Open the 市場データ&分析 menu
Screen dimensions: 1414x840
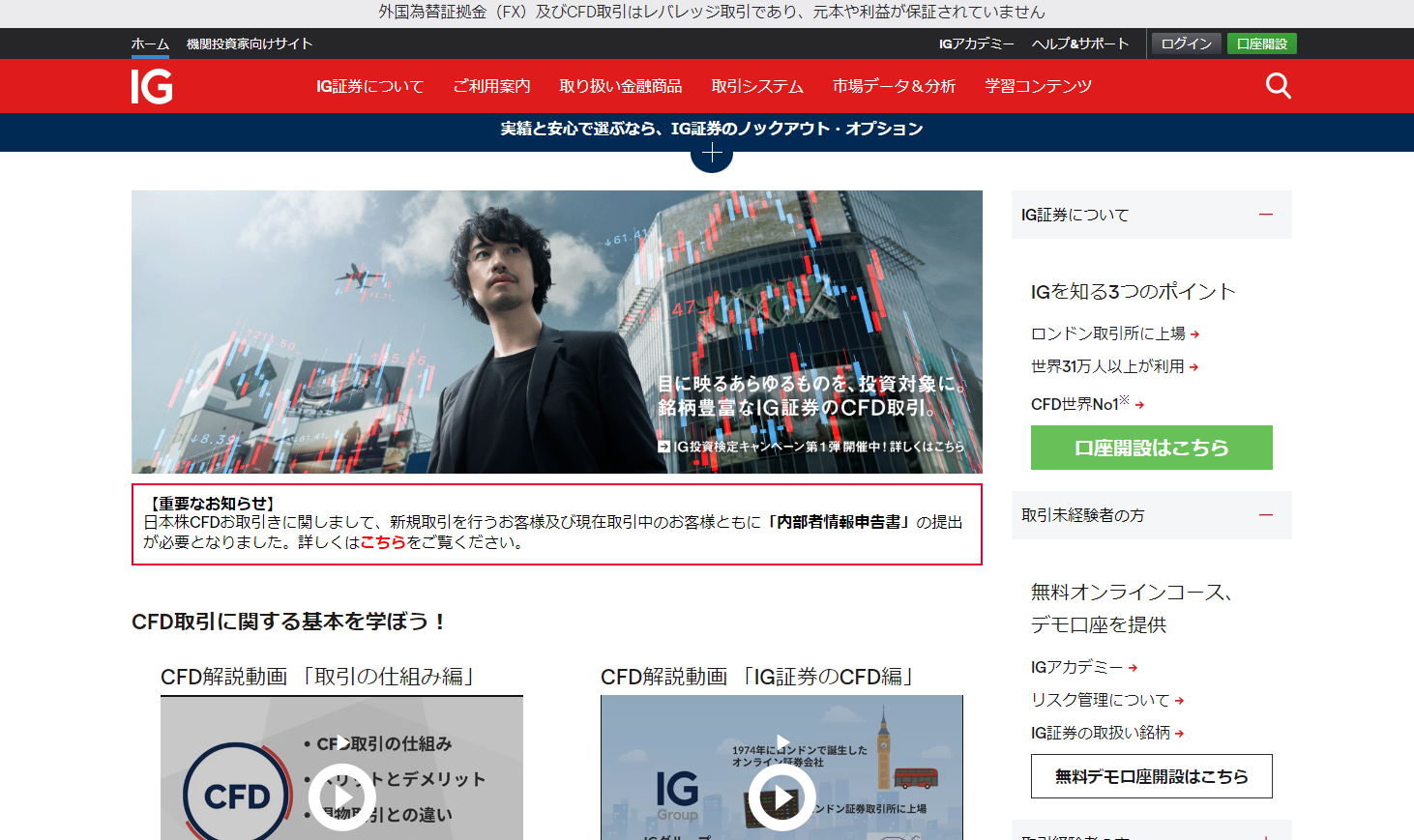click(894, 86)
